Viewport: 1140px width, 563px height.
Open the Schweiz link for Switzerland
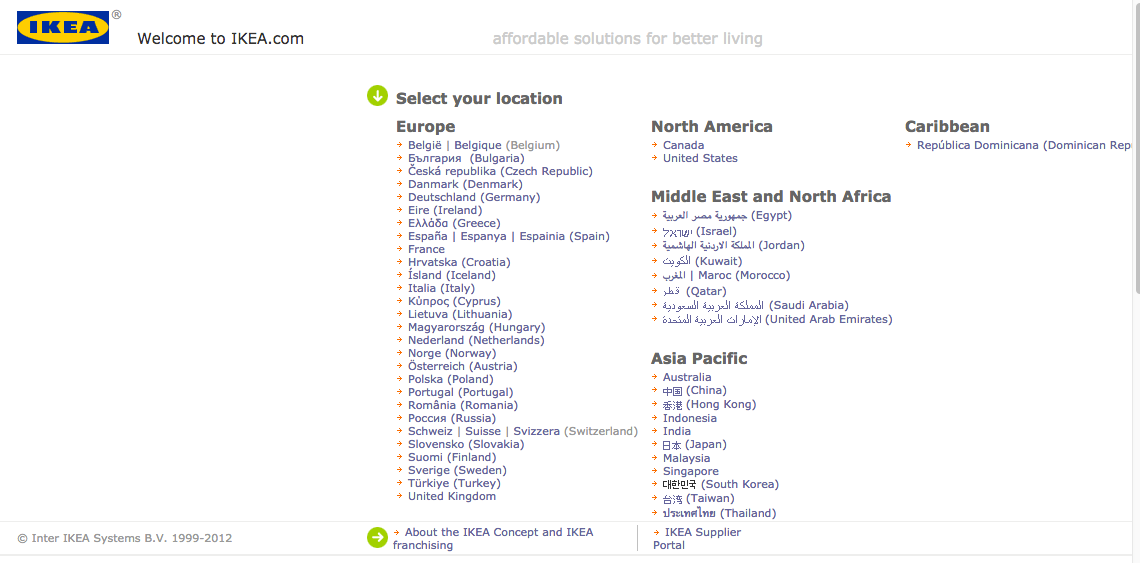pyautogui.click(x=430, y=431)
